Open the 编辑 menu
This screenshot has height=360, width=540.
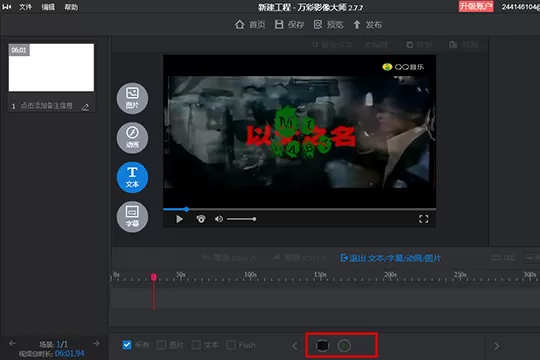48,7
